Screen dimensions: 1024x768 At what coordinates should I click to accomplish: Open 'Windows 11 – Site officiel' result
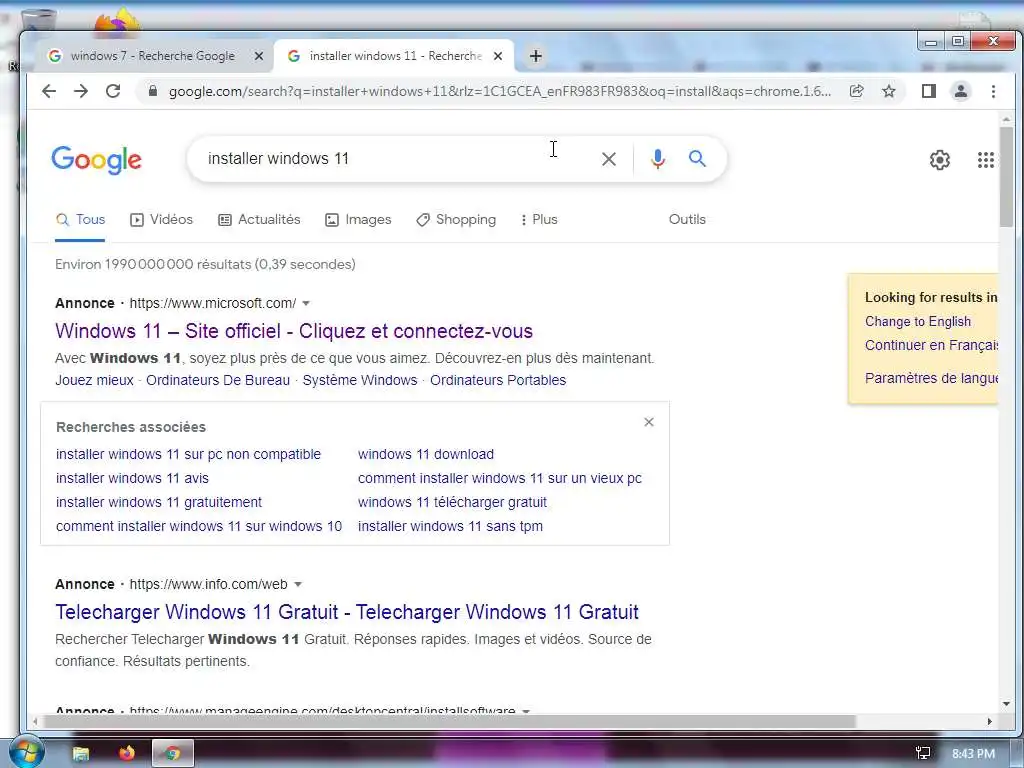click(294, 331)
